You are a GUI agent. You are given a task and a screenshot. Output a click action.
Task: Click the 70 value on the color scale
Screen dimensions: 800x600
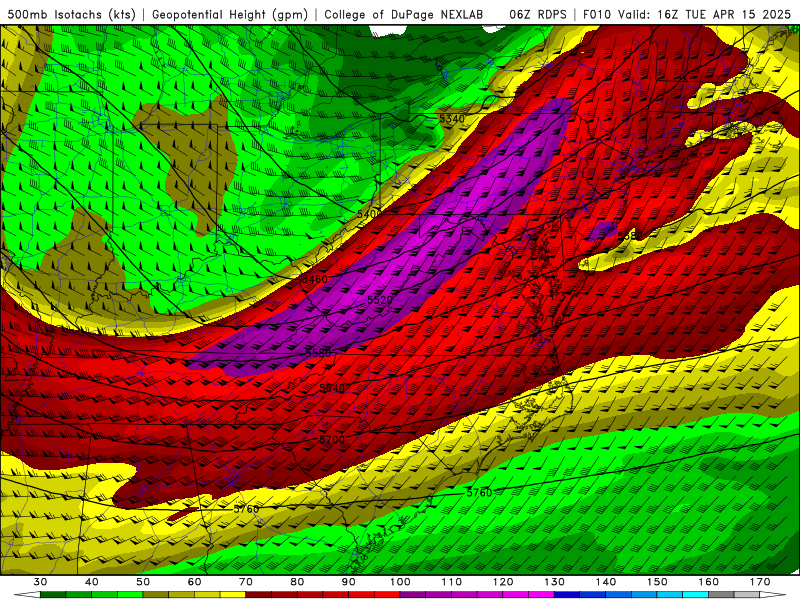pos(246,582)
